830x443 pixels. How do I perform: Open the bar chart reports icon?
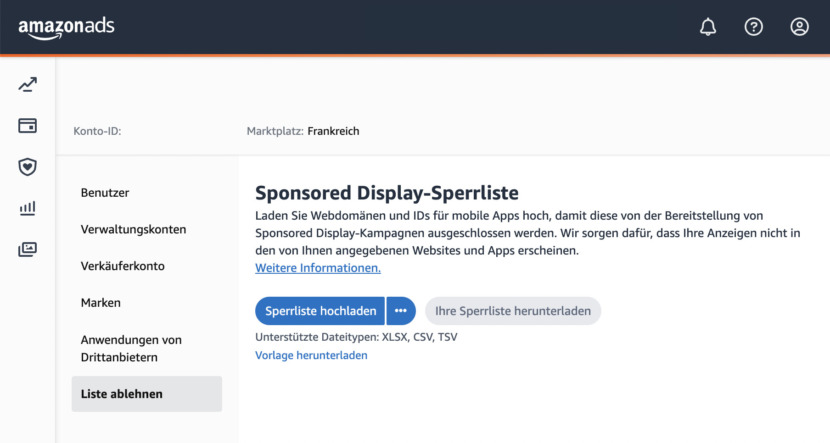click(28, 208)
